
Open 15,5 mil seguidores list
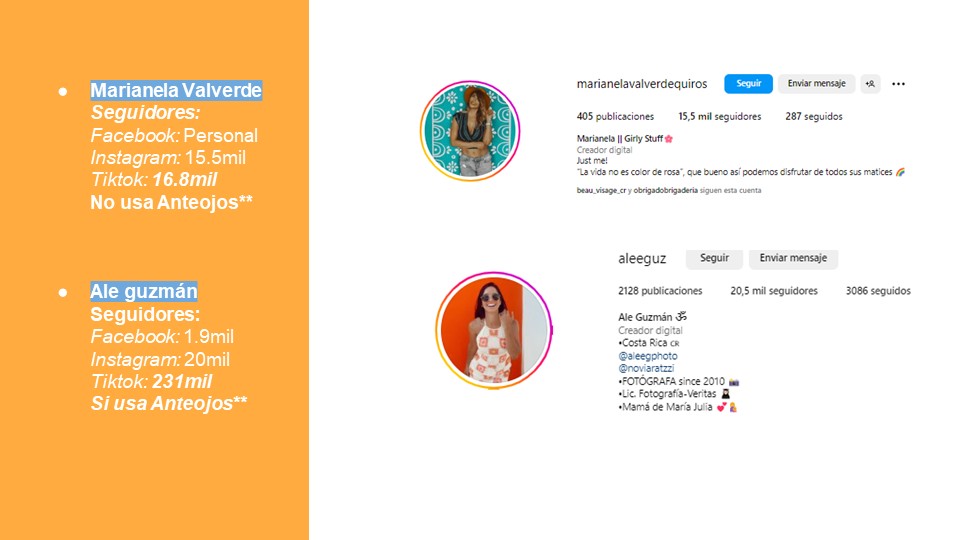tap(719, 116)
